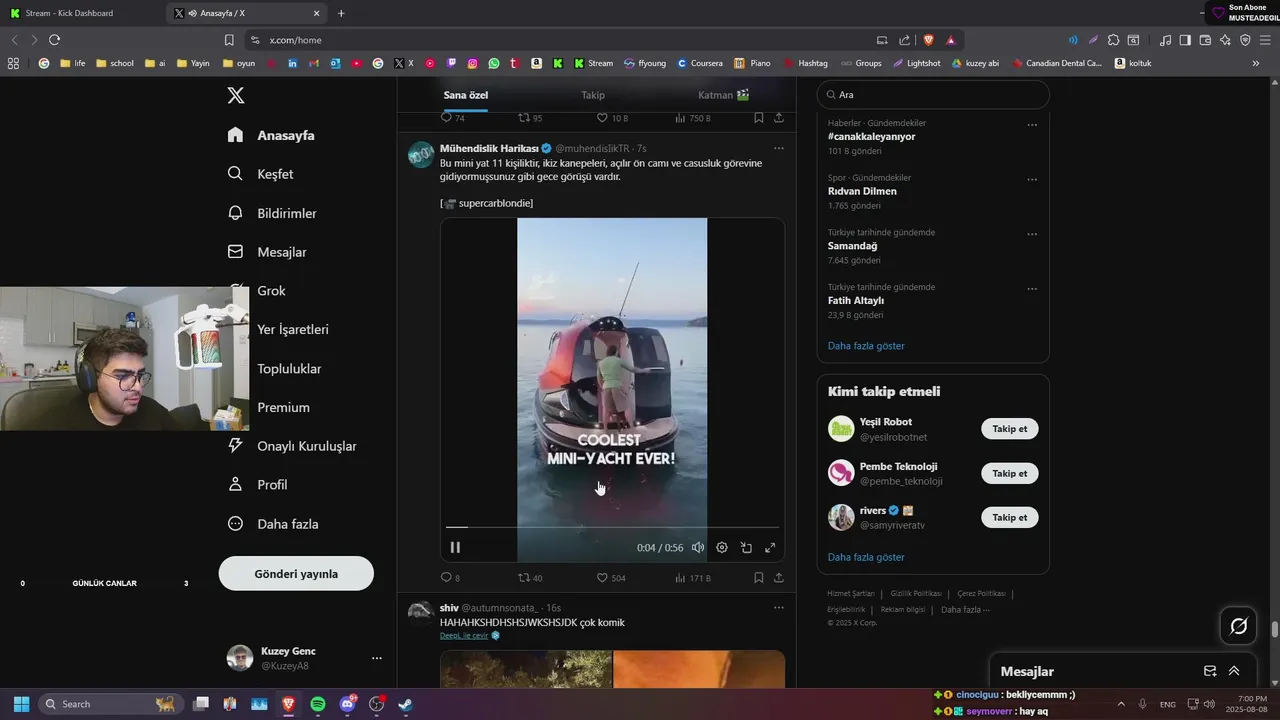The width and height of the screenshot is (1280, 720).
Task: Compose new message in Mesajlar drawer
Action: pos(1210,671)
